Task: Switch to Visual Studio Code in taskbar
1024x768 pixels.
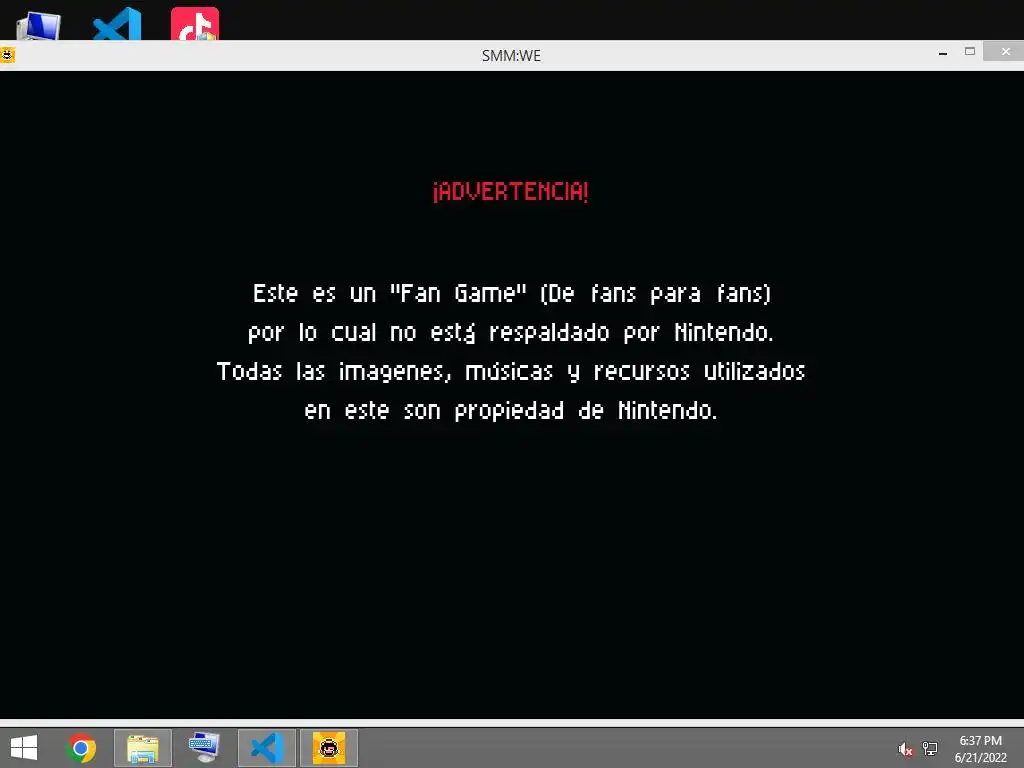Action: [266, 748]
